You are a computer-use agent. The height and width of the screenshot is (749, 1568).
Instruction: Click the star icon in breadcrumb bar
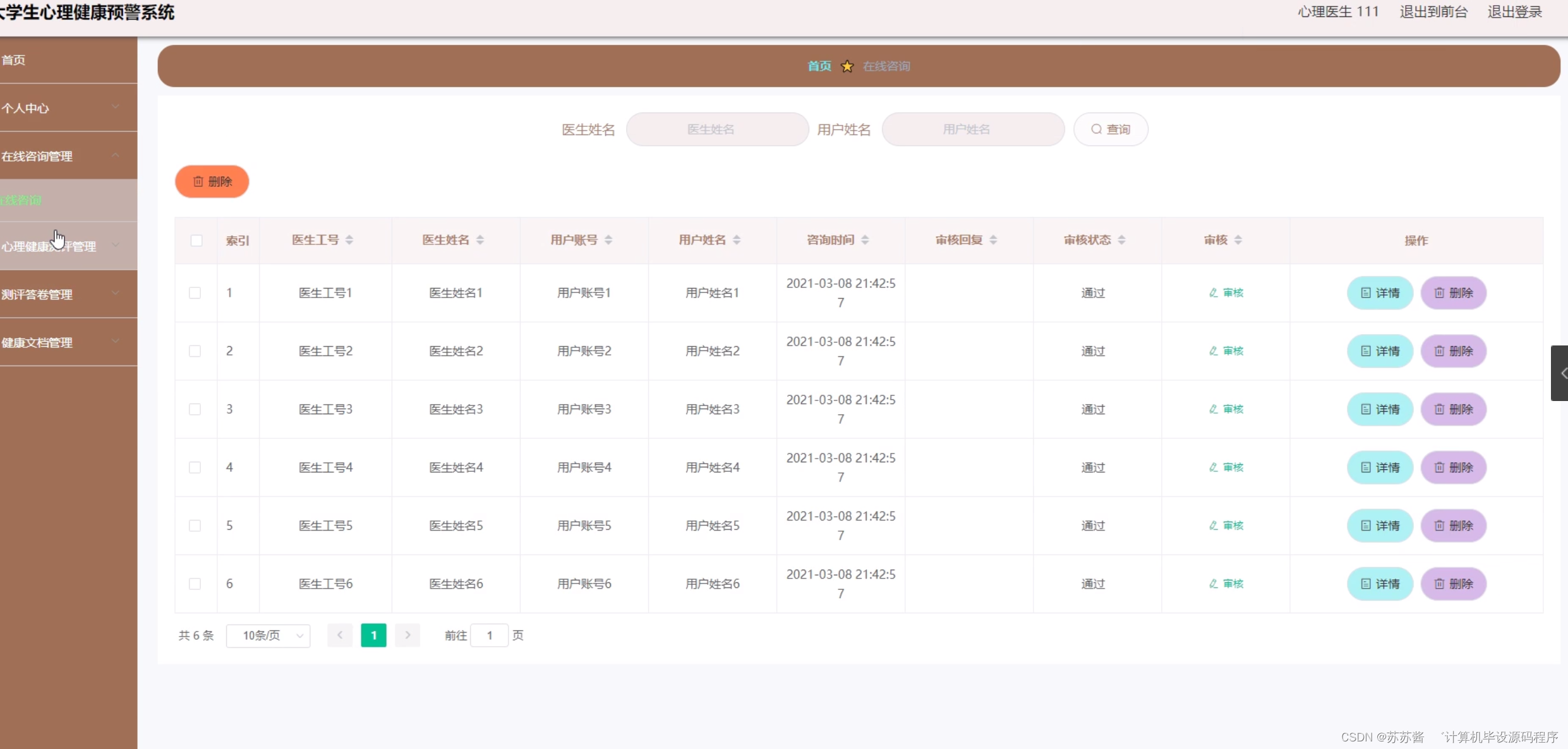pyautogui.click(x=847, y=66)
